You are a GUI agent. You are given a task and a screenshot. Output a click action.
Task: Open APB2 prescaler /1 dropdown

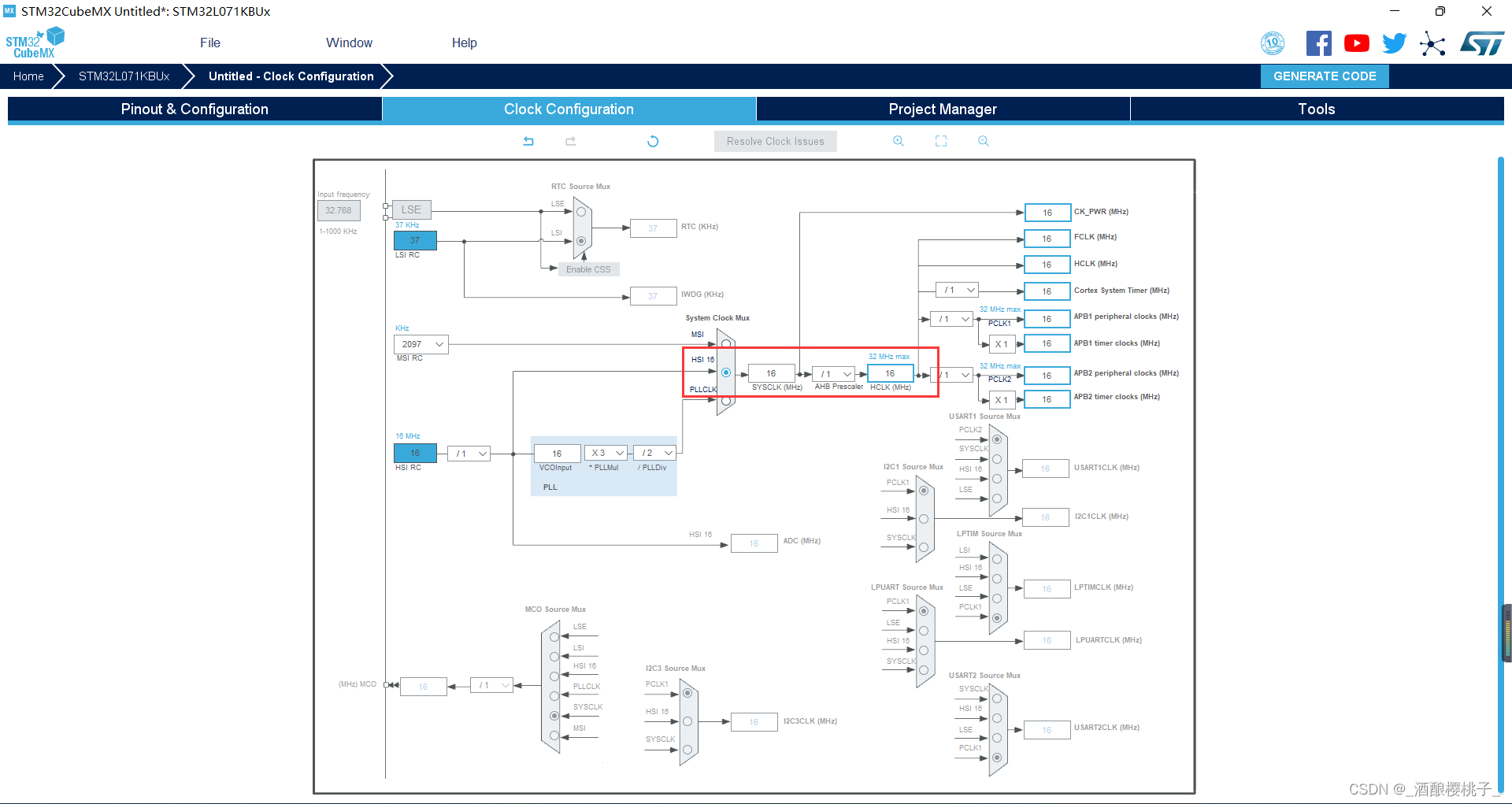[x=951, y=375]
